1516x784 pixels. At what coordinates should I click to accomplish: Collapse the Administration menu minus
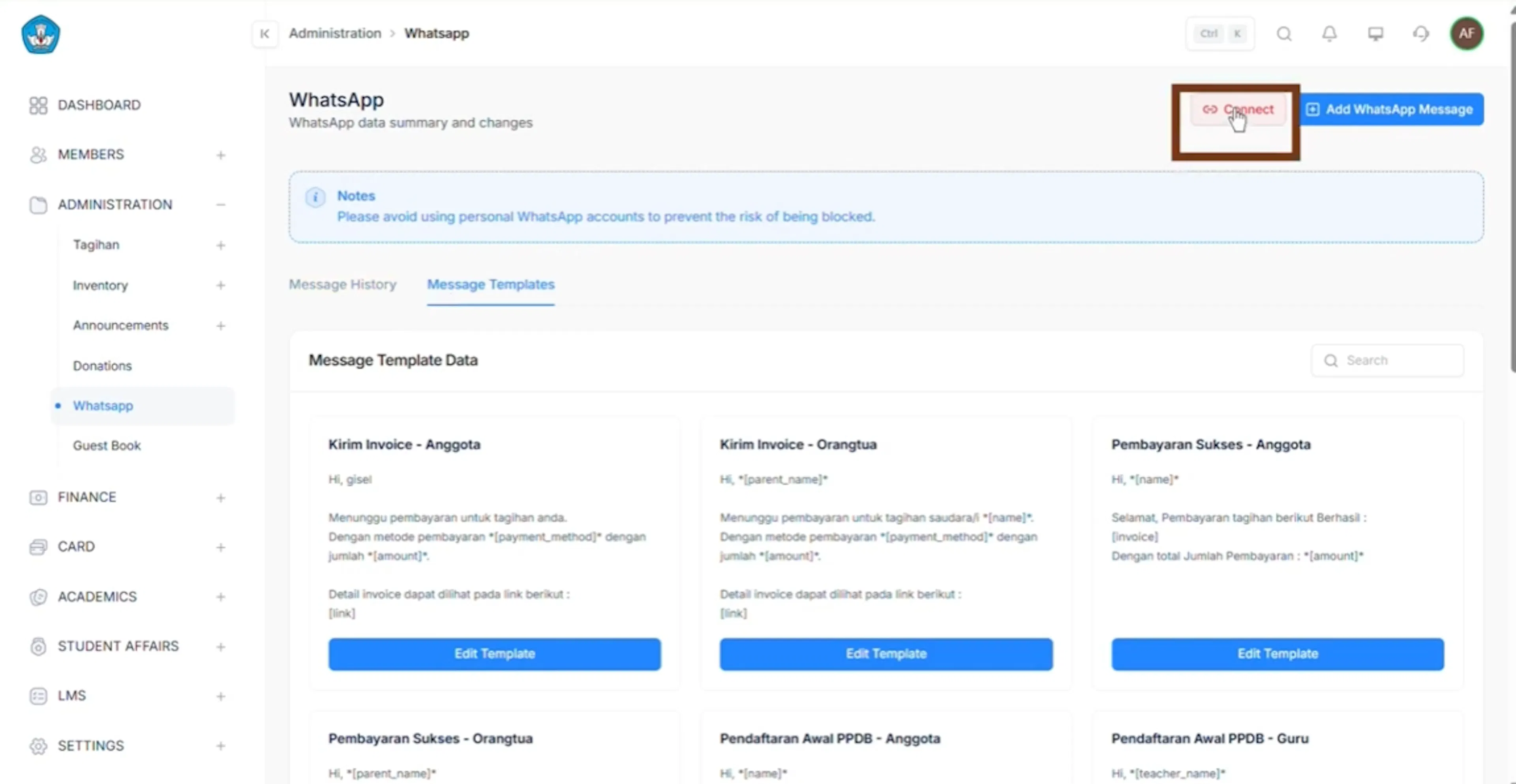tap(221, 205)
